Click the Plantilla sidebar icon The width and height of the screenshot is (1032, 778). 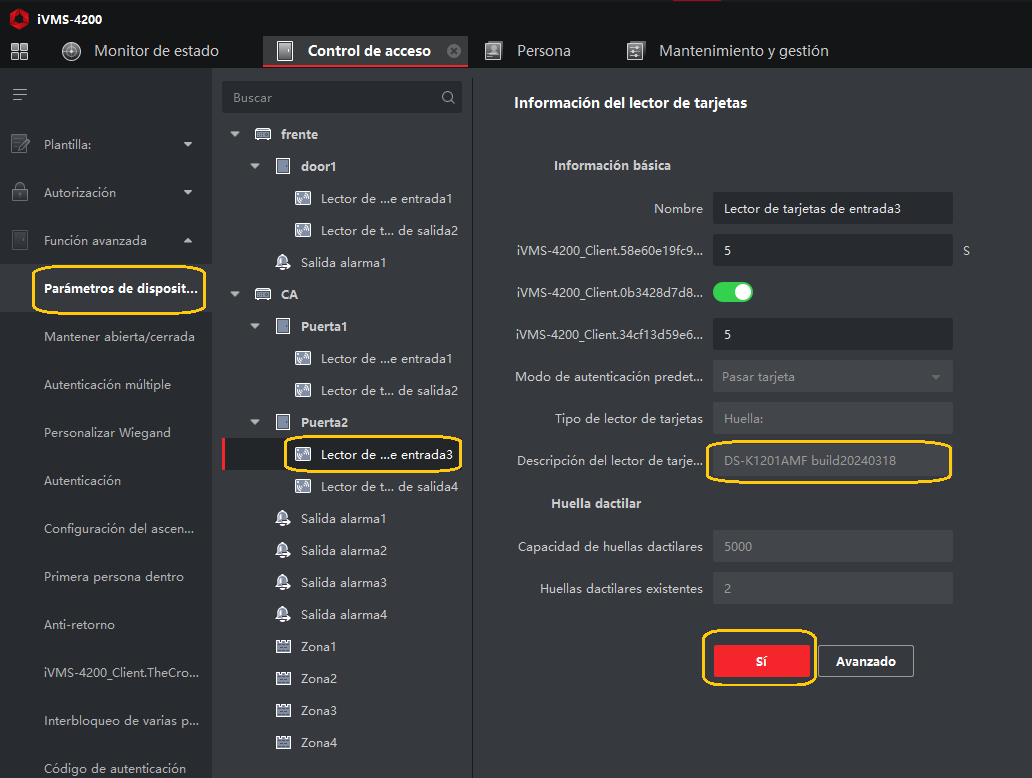20,145
